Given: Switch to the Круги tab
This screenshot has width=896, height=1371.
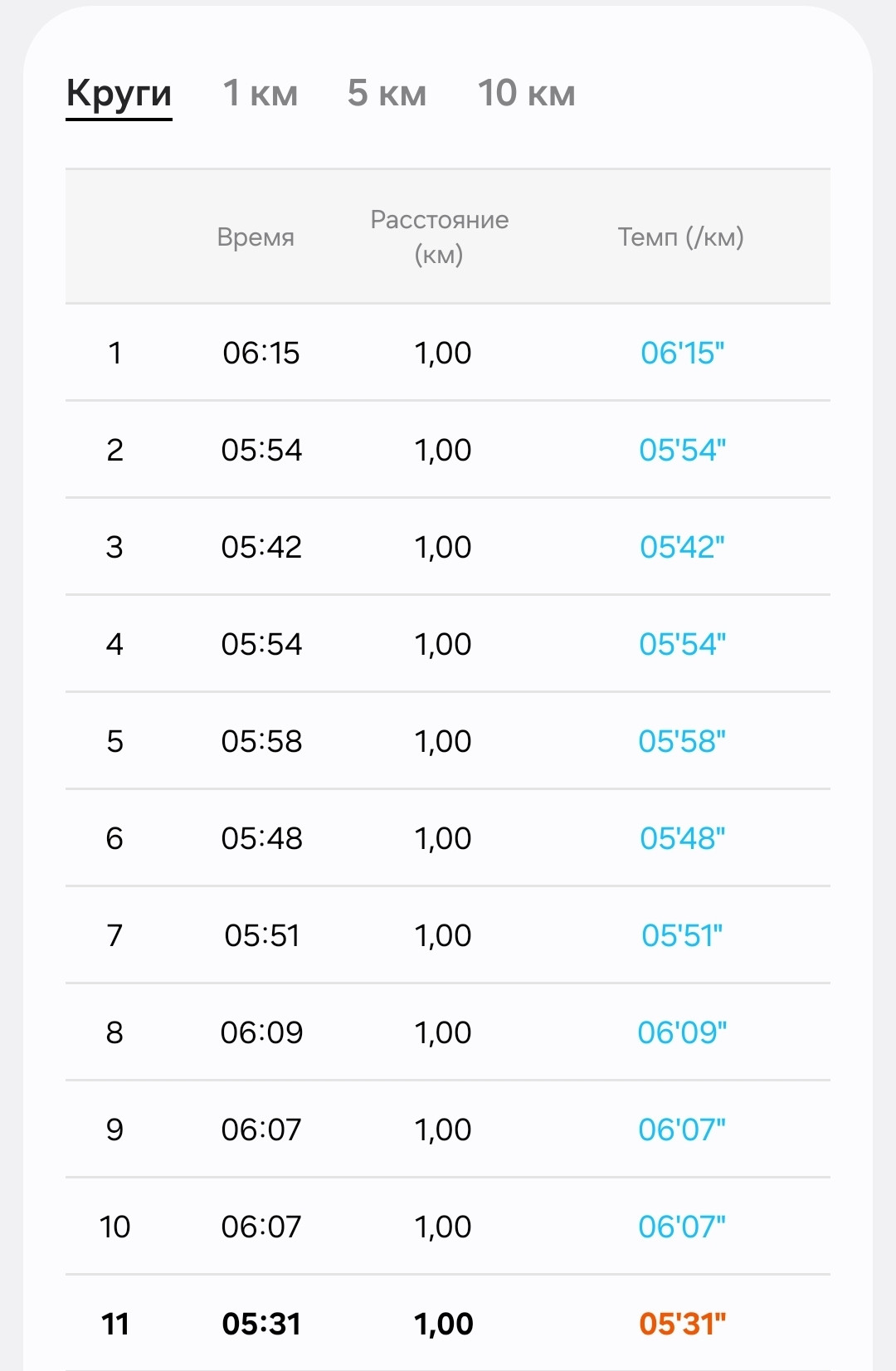Looking at the screenshot, I should pos(119,93).
